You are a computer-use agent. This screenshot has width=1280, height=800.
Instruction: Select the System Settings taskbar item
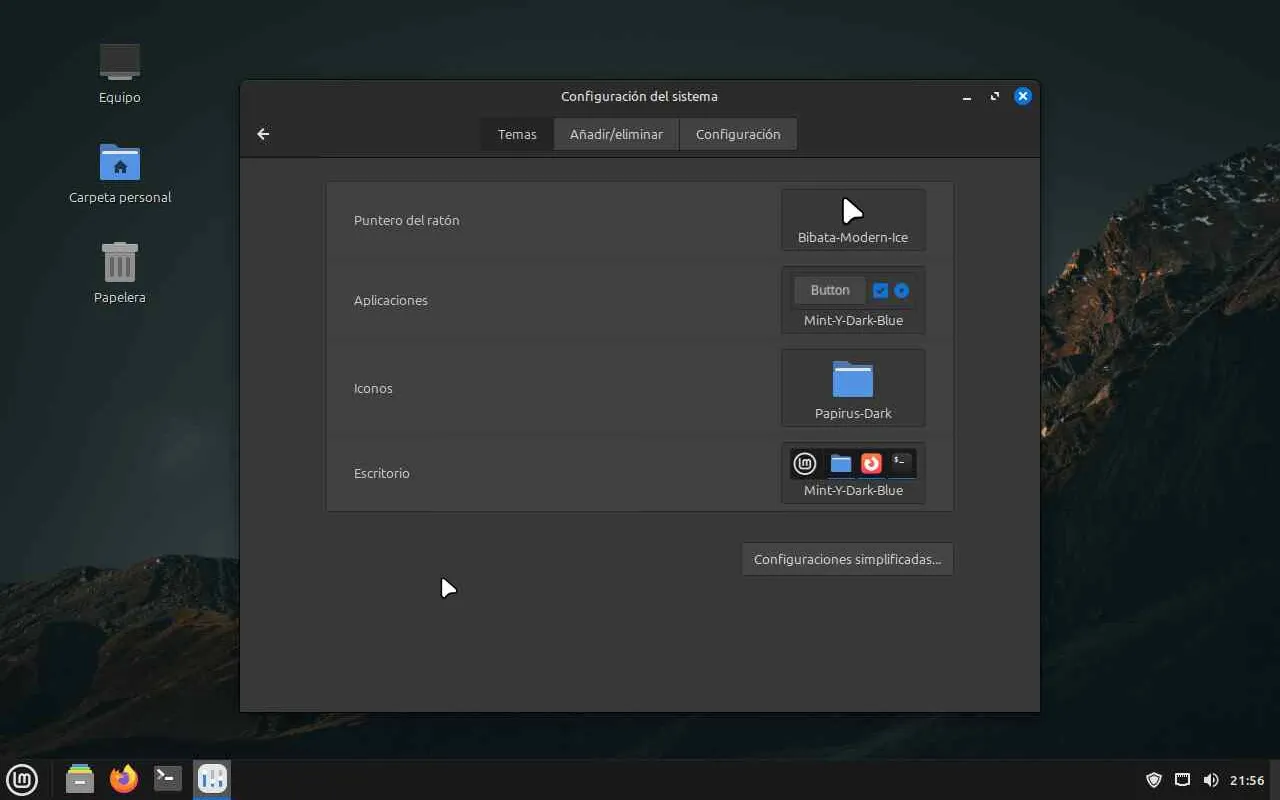212,779
